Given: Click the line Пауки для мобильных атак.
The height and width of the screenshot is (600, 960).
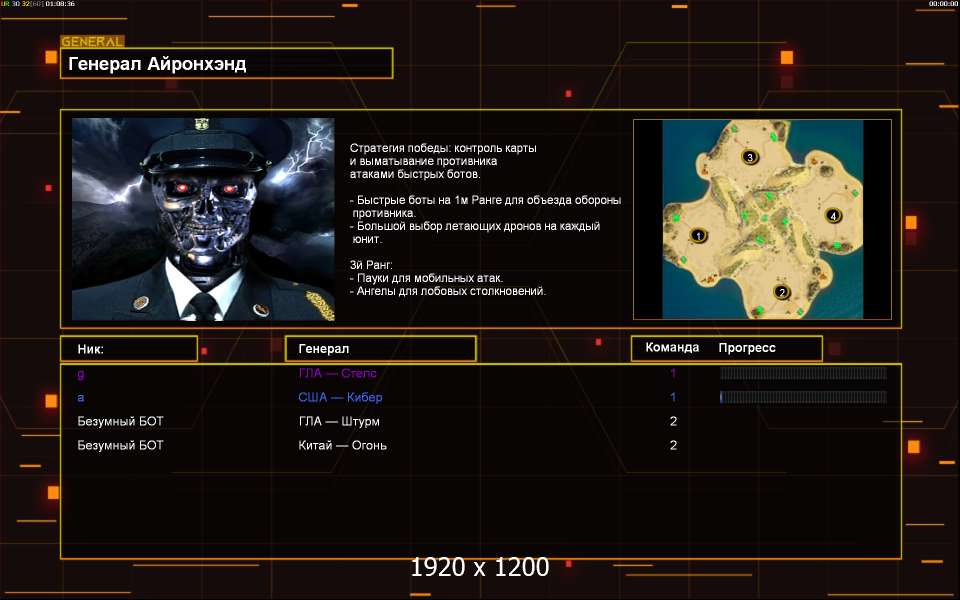Looking at the screenshot, I should [x=427, y=278].
